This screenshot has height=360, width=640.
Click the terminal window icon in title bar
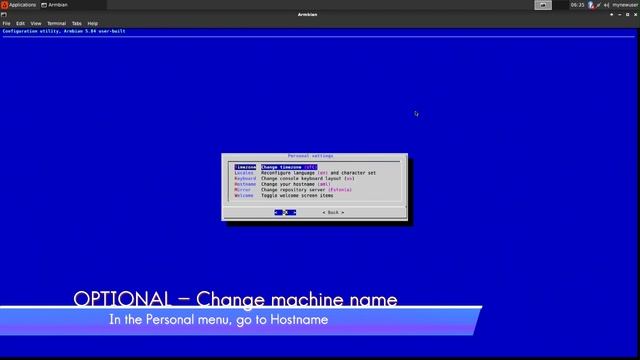coord(4,14)
